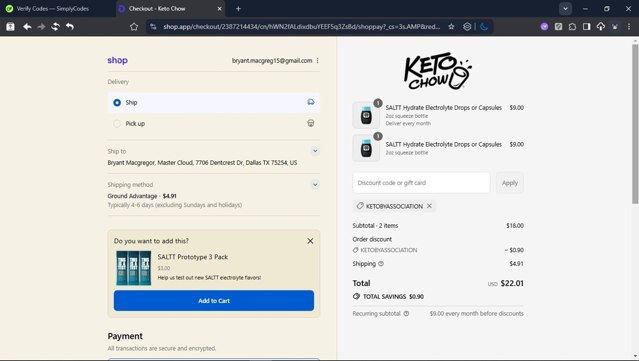Click 'Deliver every month' item note
This screenshot has width=639, height=361.
click(x=408, y=123)
